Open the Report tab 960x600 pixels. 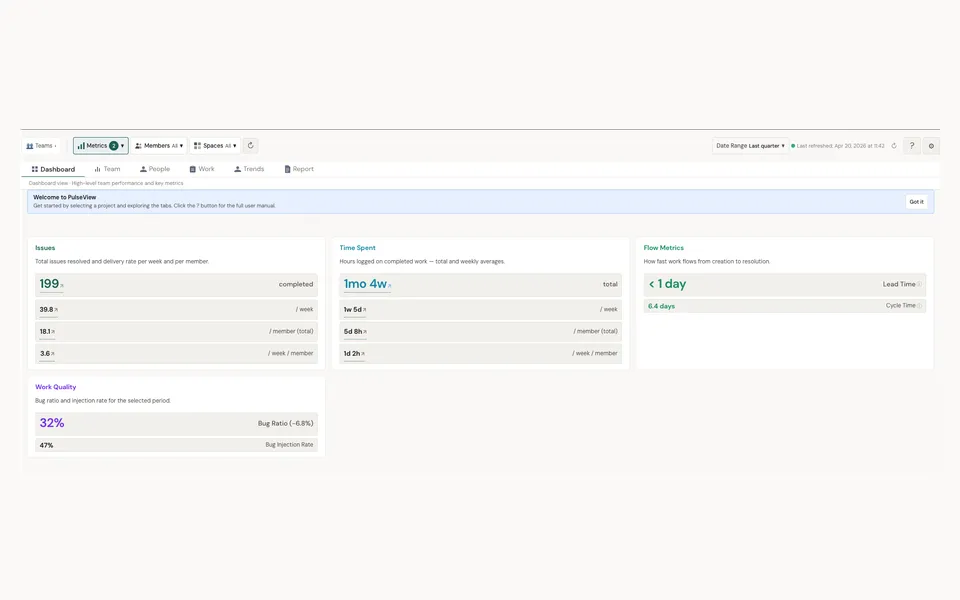(x=299, y=169)
